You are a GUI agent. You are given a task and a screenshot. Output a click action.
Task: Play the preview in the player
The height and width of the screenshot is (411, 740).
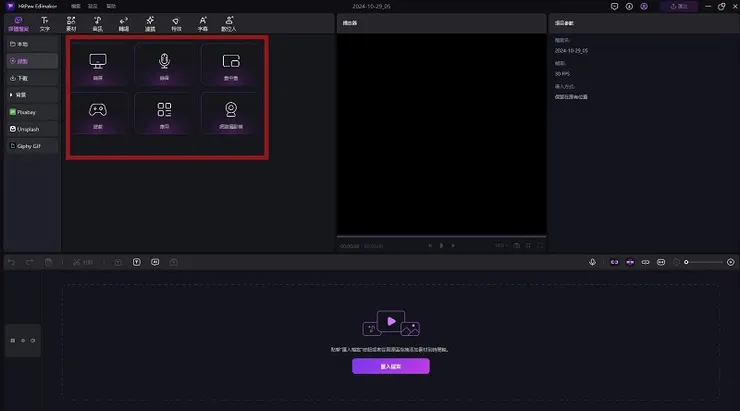(x=441, y=245)
